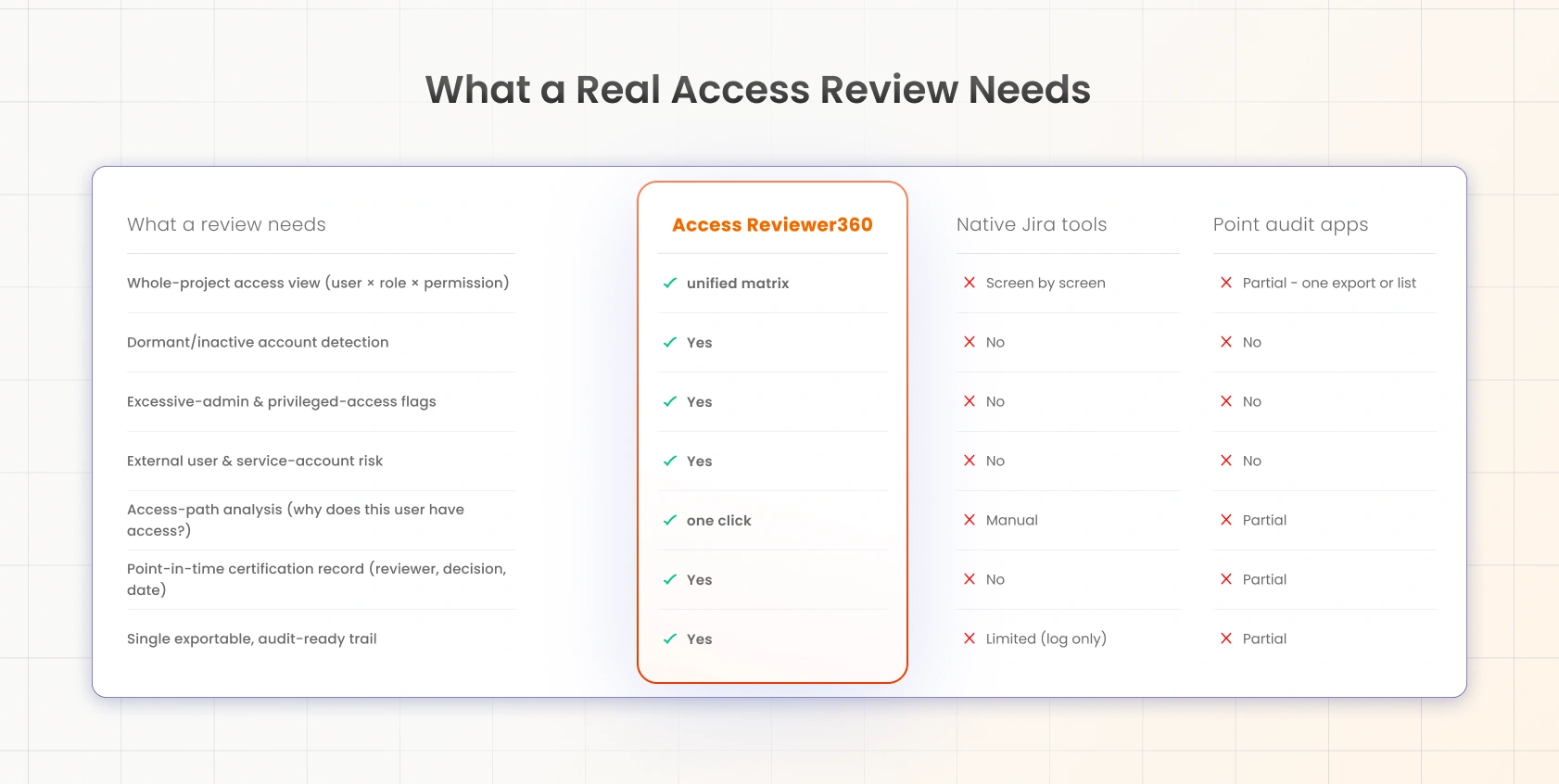
Task: Click the 'Access-path analysis' row label
Action: click(296, 520)
